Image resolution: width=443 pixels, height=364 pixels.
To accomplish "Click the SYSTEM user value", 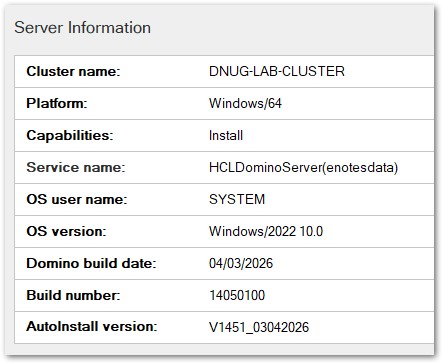I will pyautogui.click(x=237, y=199).
